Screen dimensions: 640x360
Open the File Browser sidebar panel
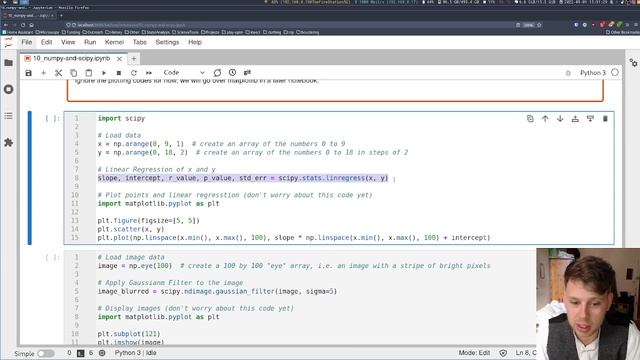click(x=9, y=63)
